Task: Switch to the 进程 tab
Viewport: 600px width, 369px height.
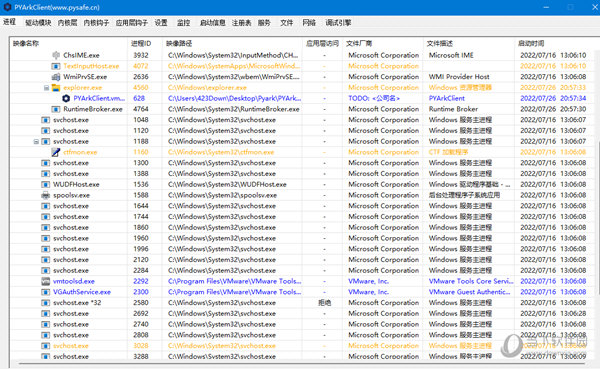Action: click(x=10, y=22)
